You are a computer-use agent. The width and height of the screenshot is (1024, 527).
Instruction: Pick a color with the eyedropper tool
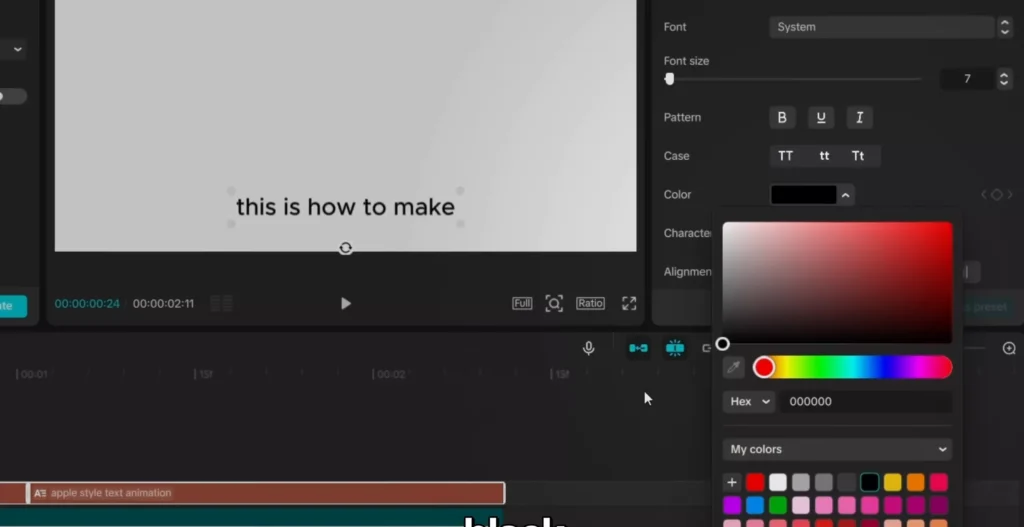click(x=733, y=368)
